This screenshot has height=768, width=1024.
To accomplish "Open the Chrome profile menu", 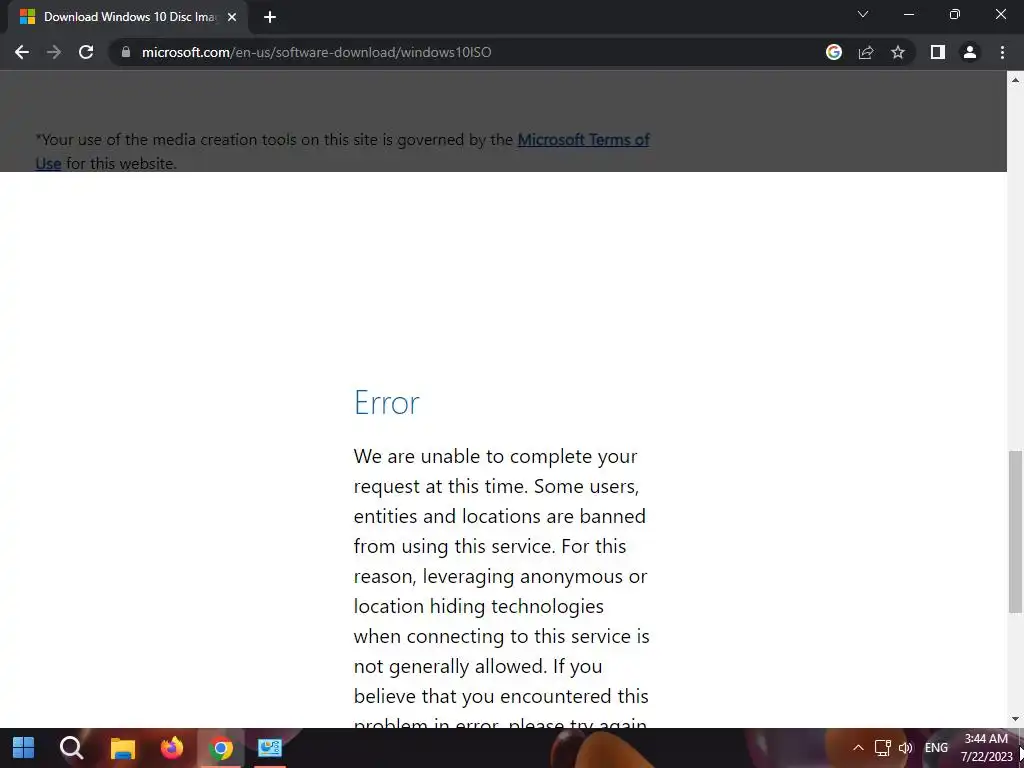I will pyautogui.click(x=970, y=52).
